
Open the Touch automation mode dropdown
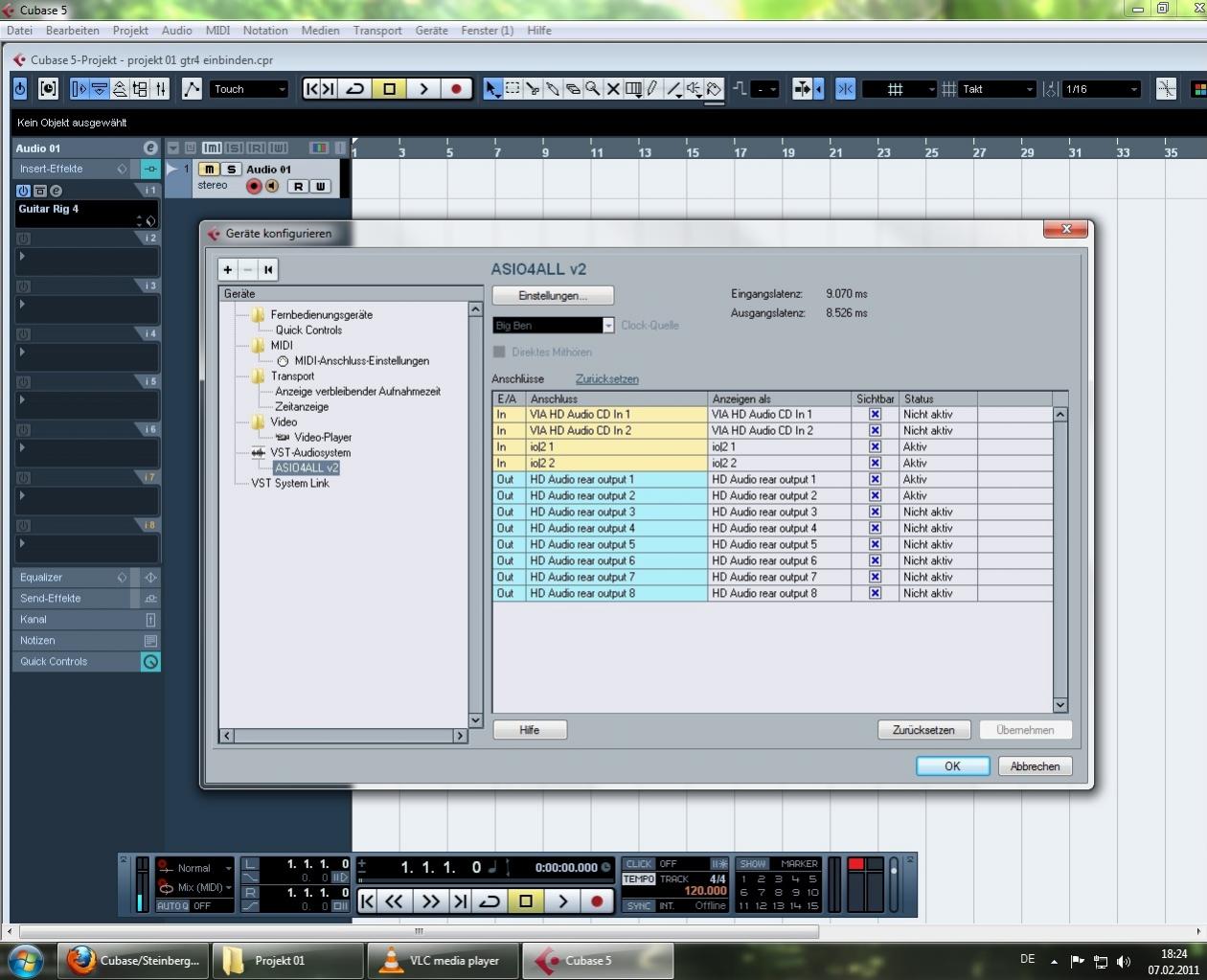pyautogui.click(x=249, y=89)
